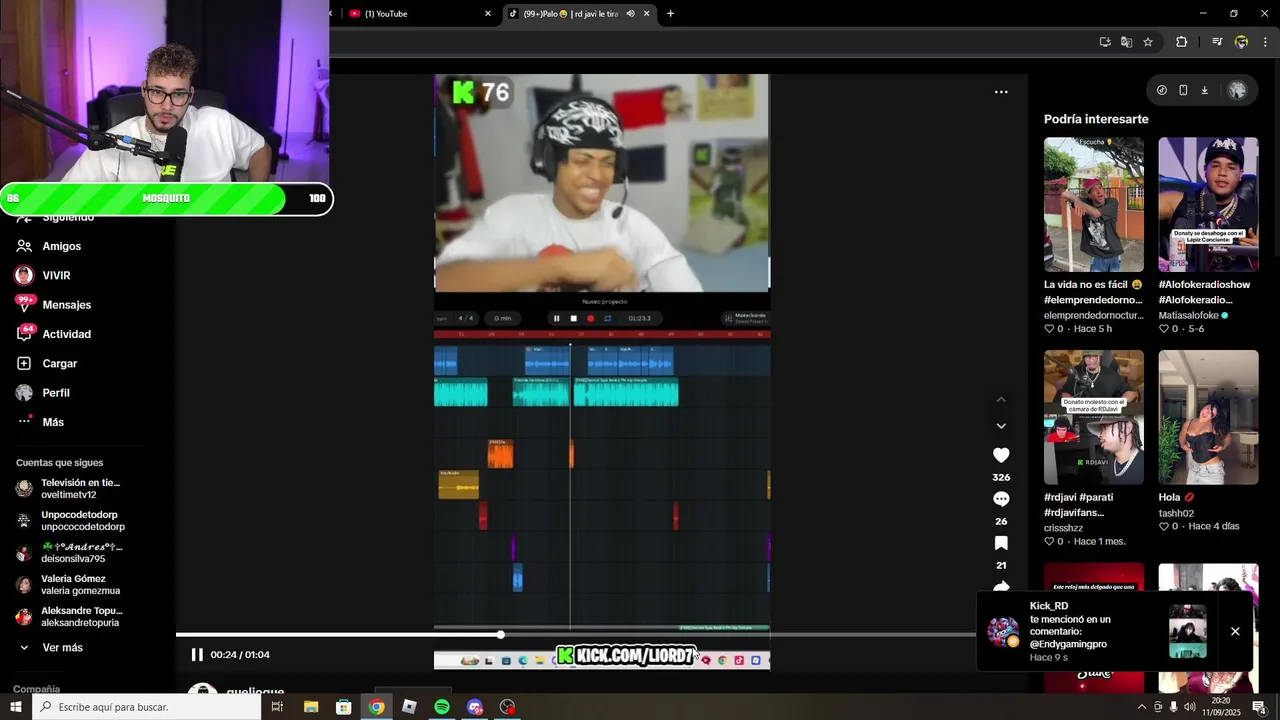This screenshot has height=720, width=1280.
Task: Click the Windows taskbar search box
Action: pos(146,707)
